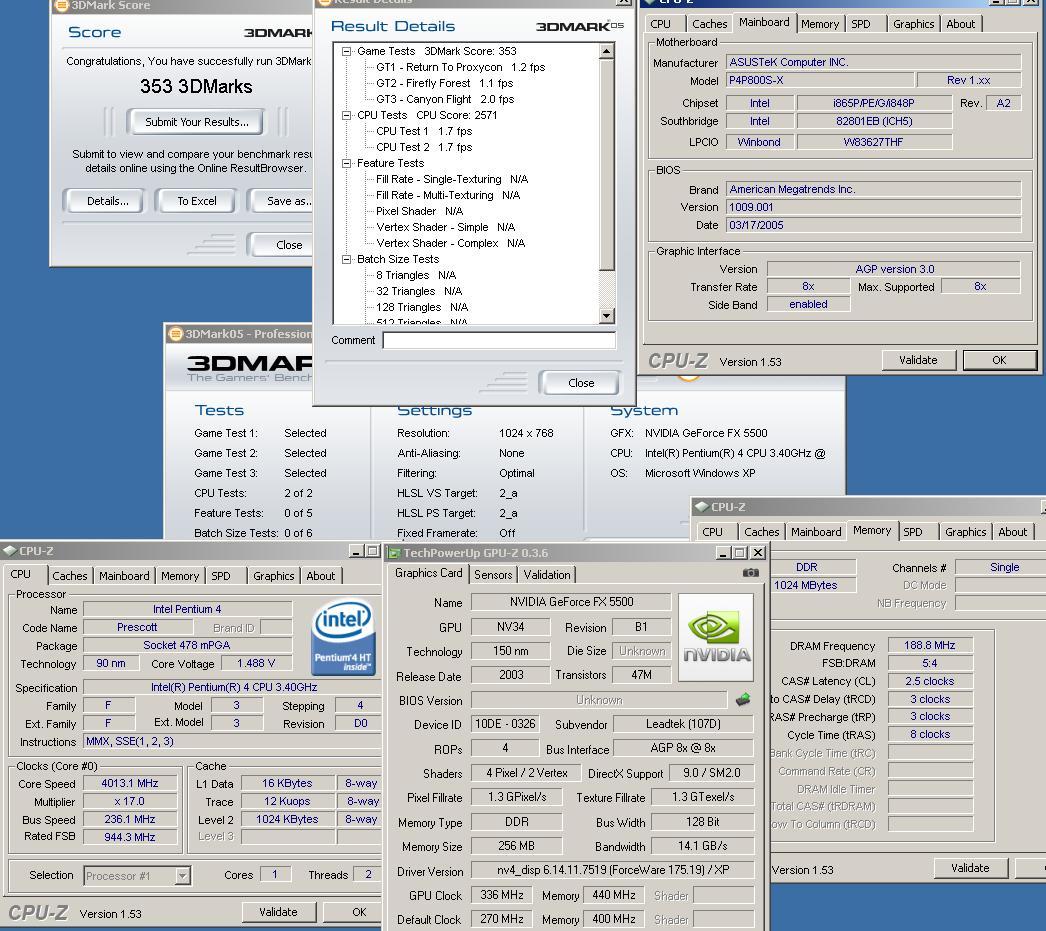Click OK in CPU-Z Mainboard window
This screenshot has height=931, width=1046.
point(999,360)
